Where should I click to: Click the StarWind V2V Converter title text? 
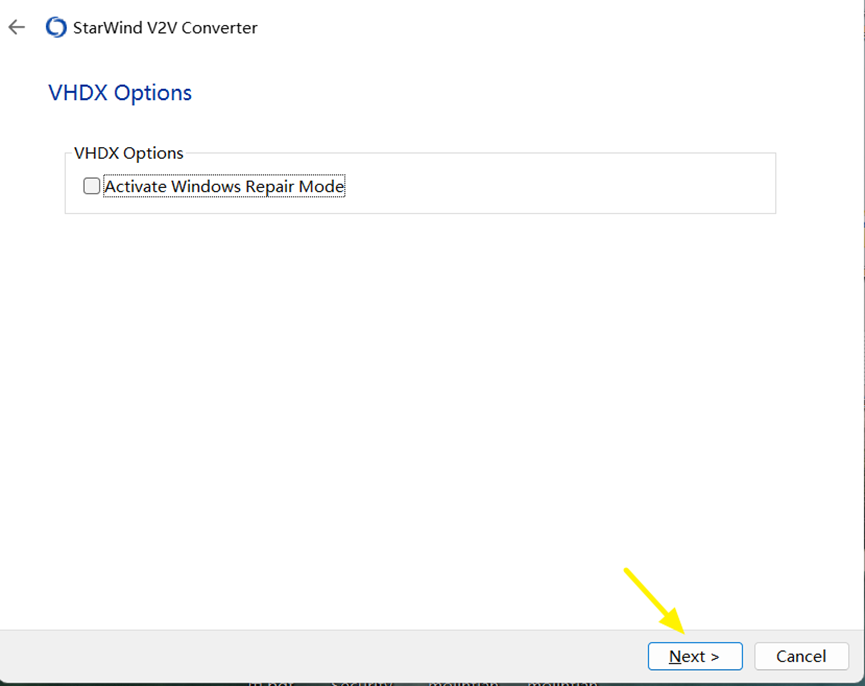point(165,28)
